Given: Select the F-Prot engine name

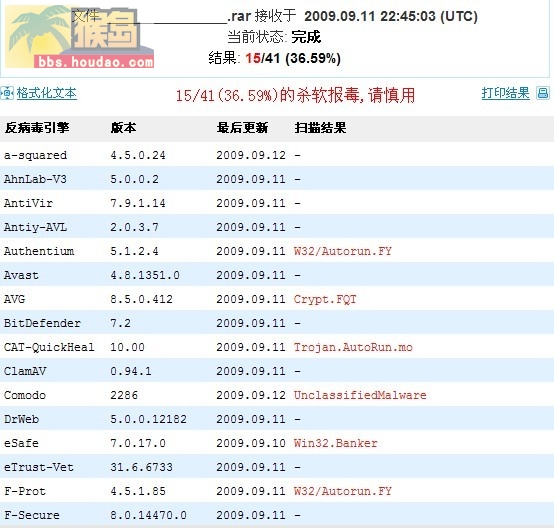Looking at the screenshot, I should (x=25, y=491).
